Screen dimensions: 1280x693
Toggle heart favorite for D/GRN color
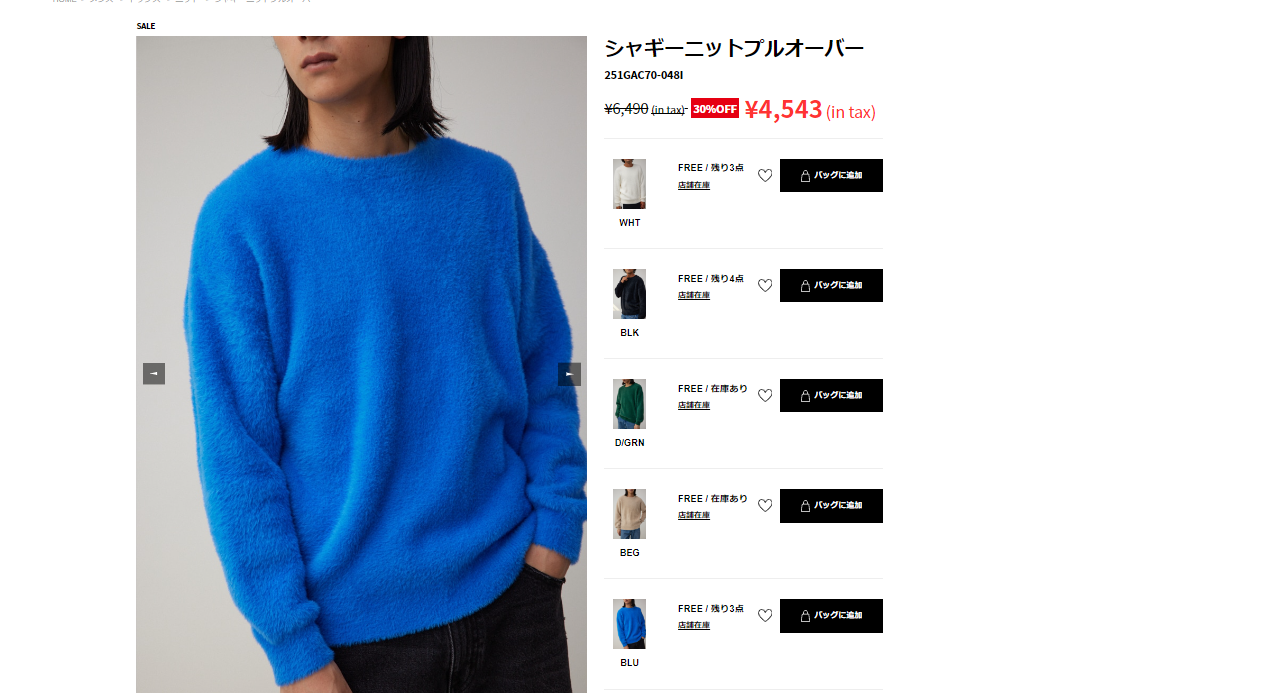765,396
